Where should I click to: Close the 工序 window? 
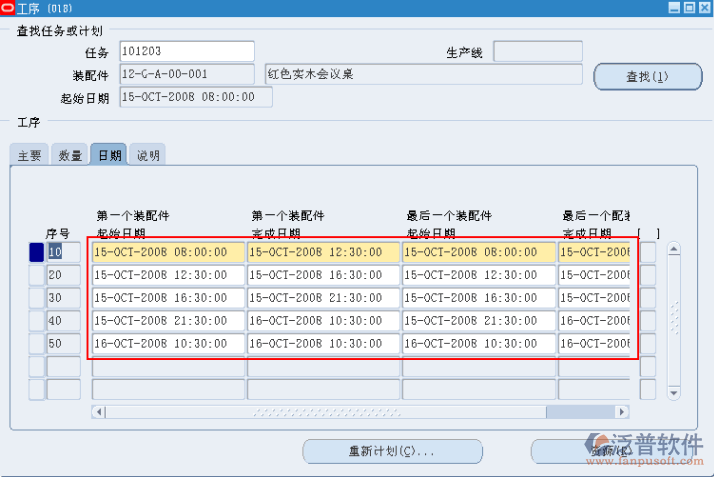[704, 8]
